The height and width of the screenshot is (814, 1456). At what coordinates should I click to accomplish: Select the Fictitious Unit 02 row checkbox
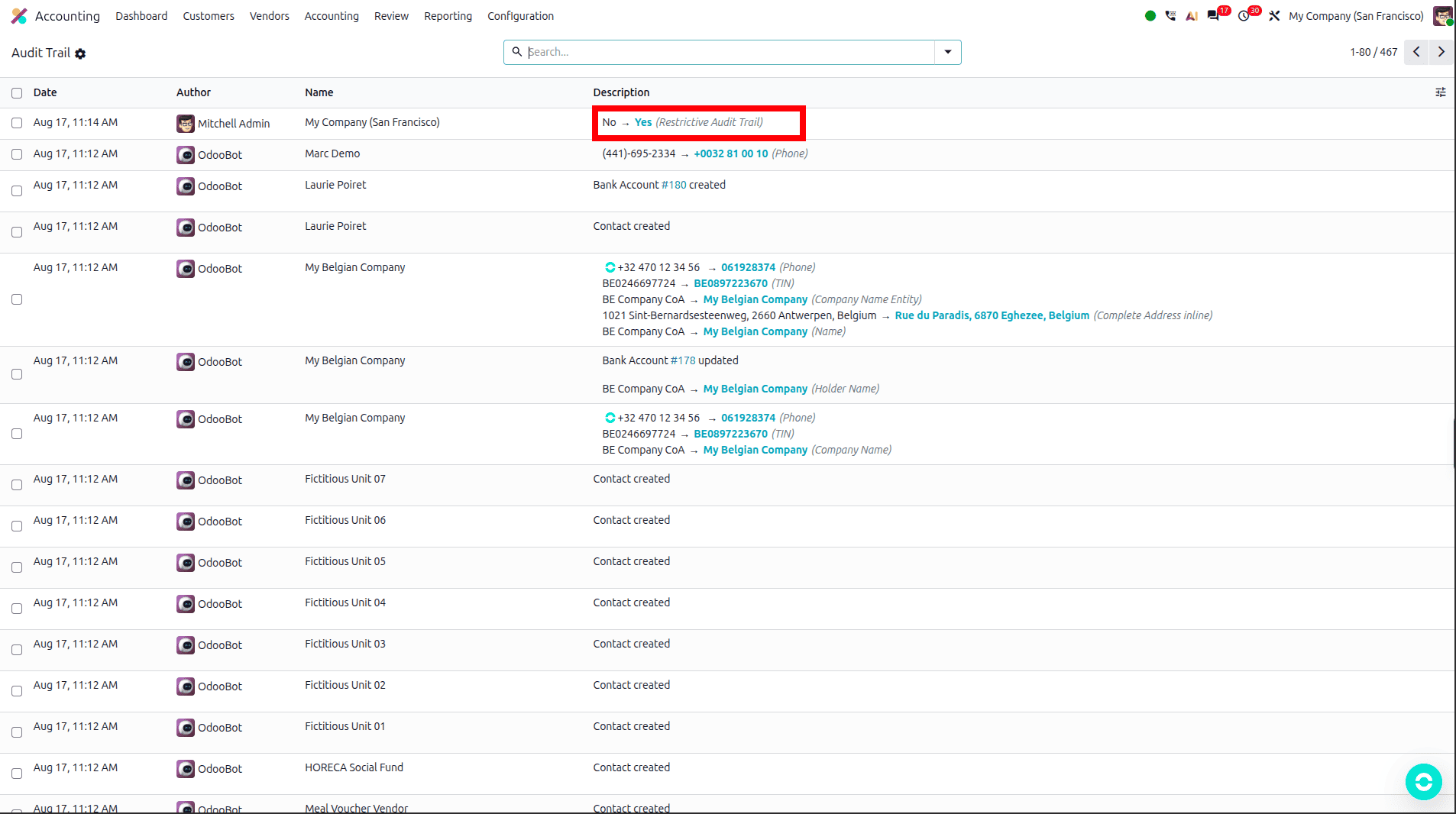pyautogui.click(x=17, y=691)
